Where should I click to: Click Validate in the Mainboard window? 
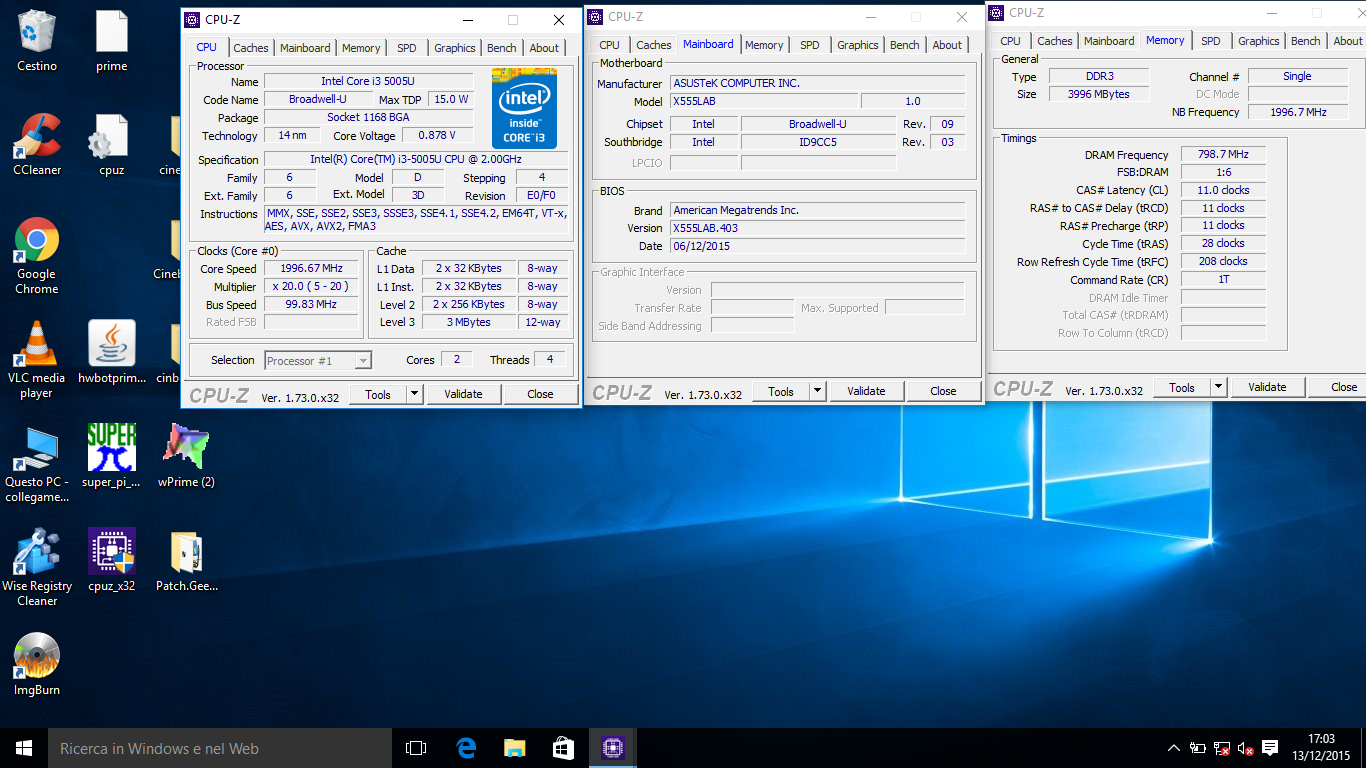pyautogui.click(x=866, y=391)
